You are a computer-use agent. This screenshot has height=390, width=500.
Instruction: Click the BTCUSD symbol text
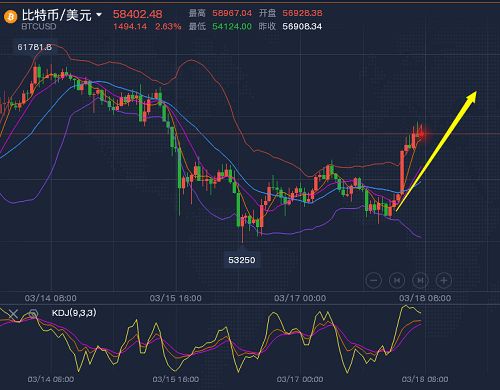pyautogui.click(x=39, y=27)
